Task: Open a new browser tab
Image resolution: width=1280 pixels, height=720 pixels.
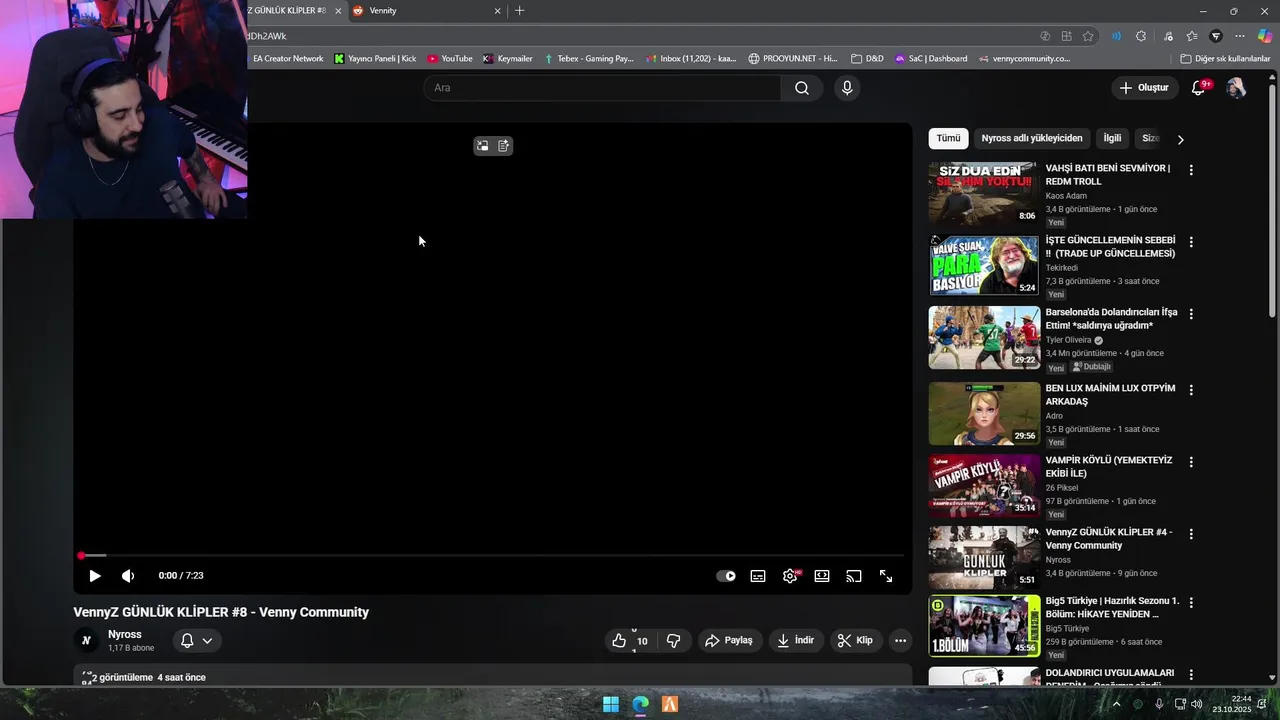Action: pos(519,11)
